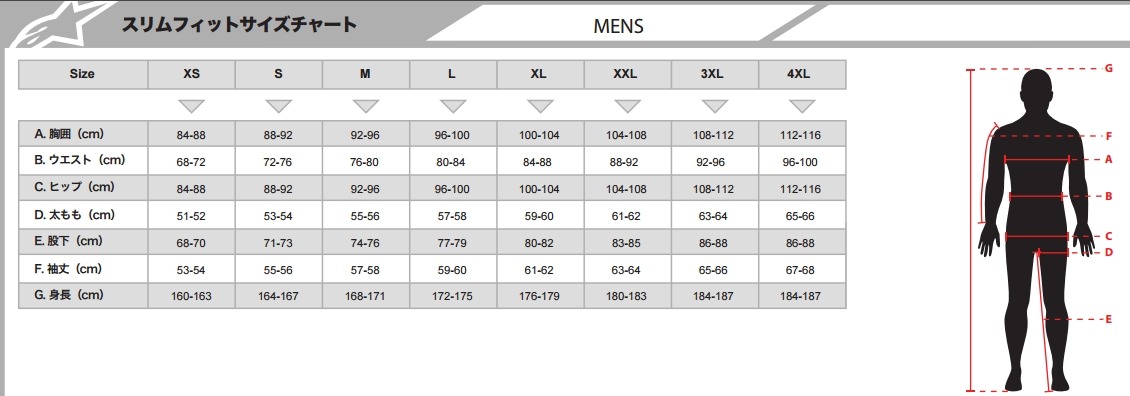This screenshot has width=1130, height=396.
Task: Select the XS size column header
Action: 192,74
